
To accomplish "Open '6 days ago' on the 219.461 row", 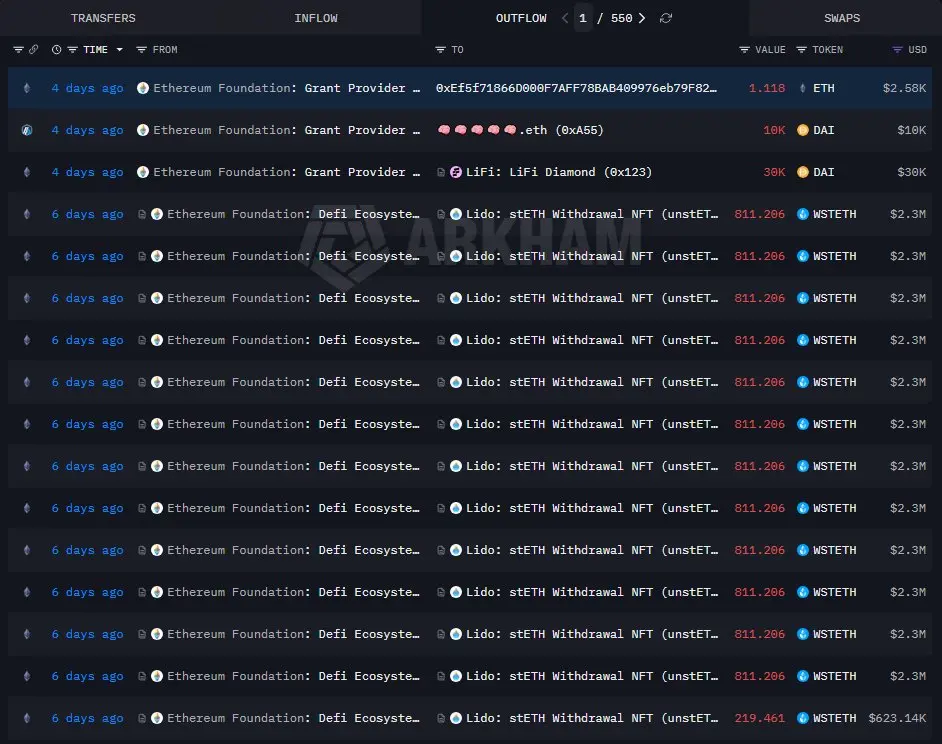I will 88,718.
